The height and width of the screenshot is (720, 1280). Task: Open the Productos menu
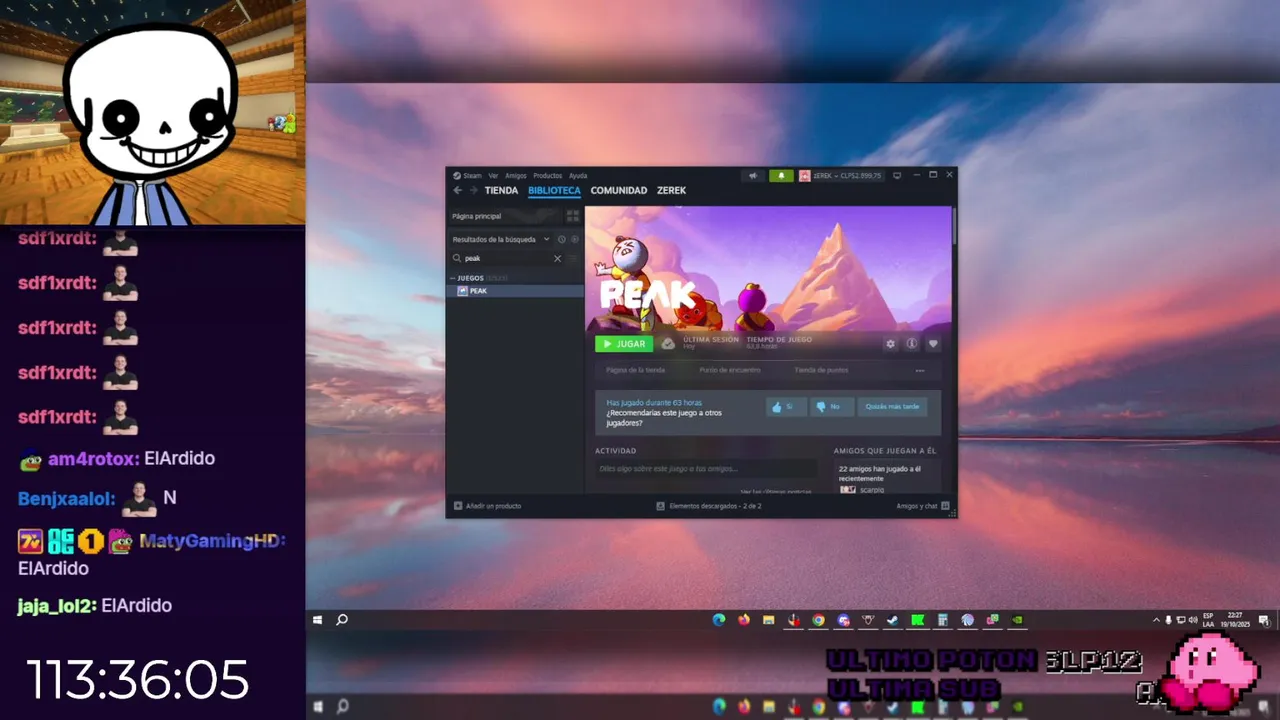pos(547,175)
